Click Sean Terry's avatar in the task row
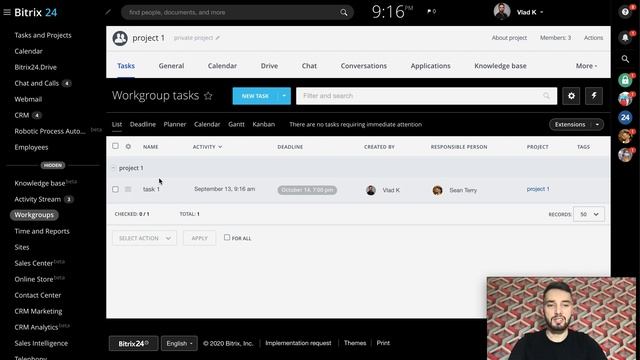The image size is (640, 360). tap(438, 190)
